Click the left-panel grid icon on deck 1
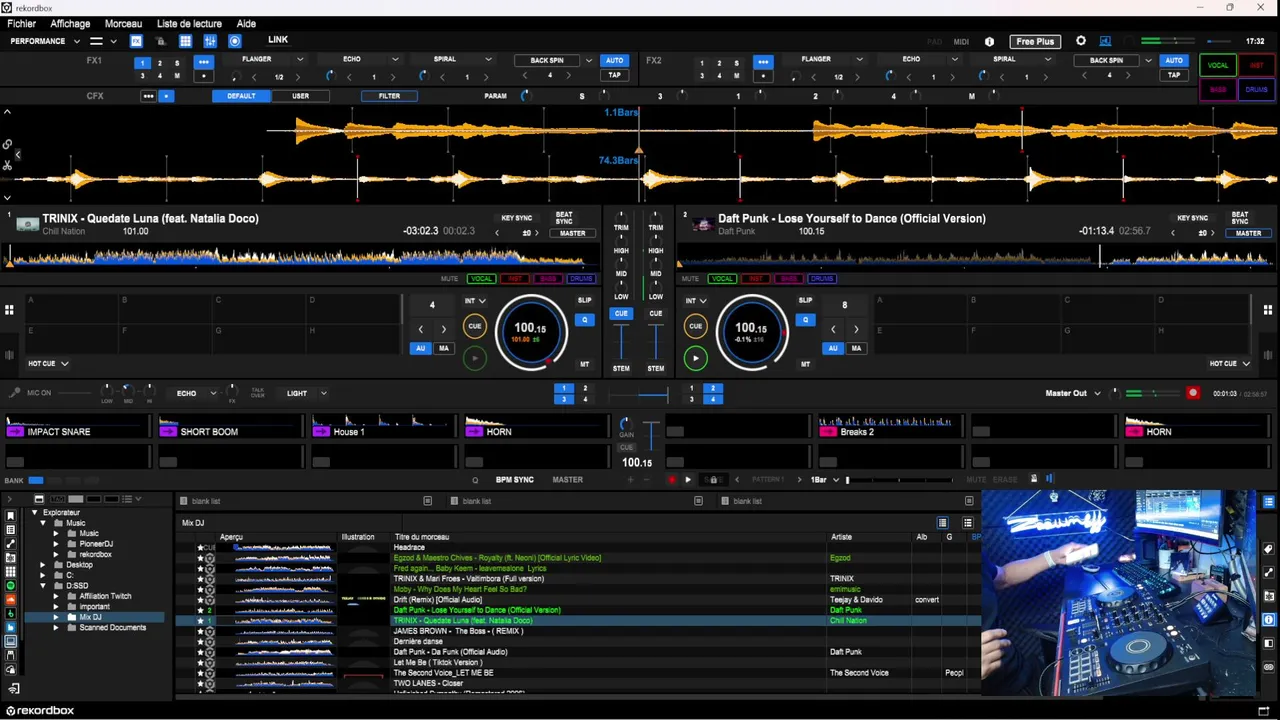 9,310
